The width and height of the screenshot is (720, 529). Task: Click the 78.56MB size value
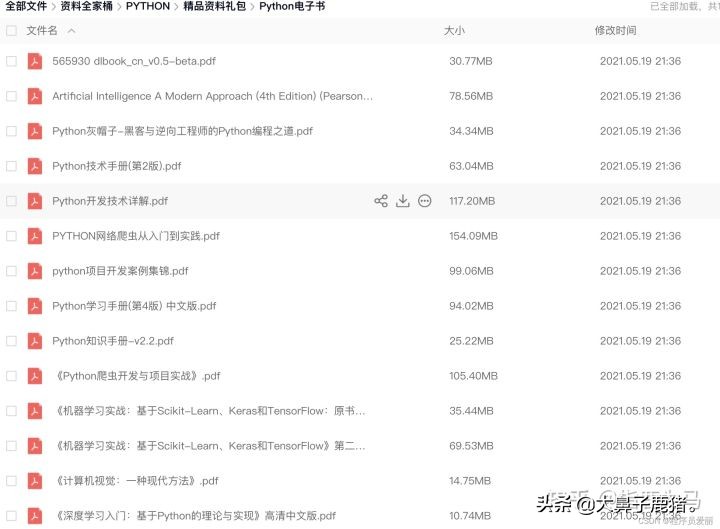pos(471,96)
